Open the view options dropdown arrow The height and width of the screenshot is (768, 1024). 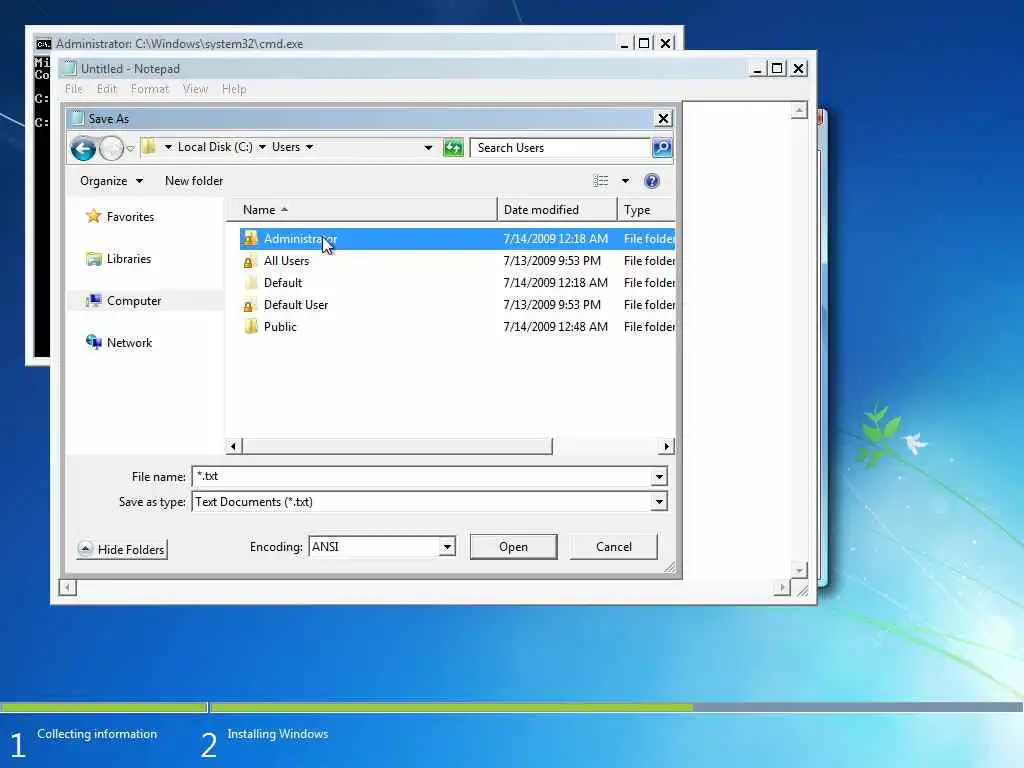[x=625, y=181]
